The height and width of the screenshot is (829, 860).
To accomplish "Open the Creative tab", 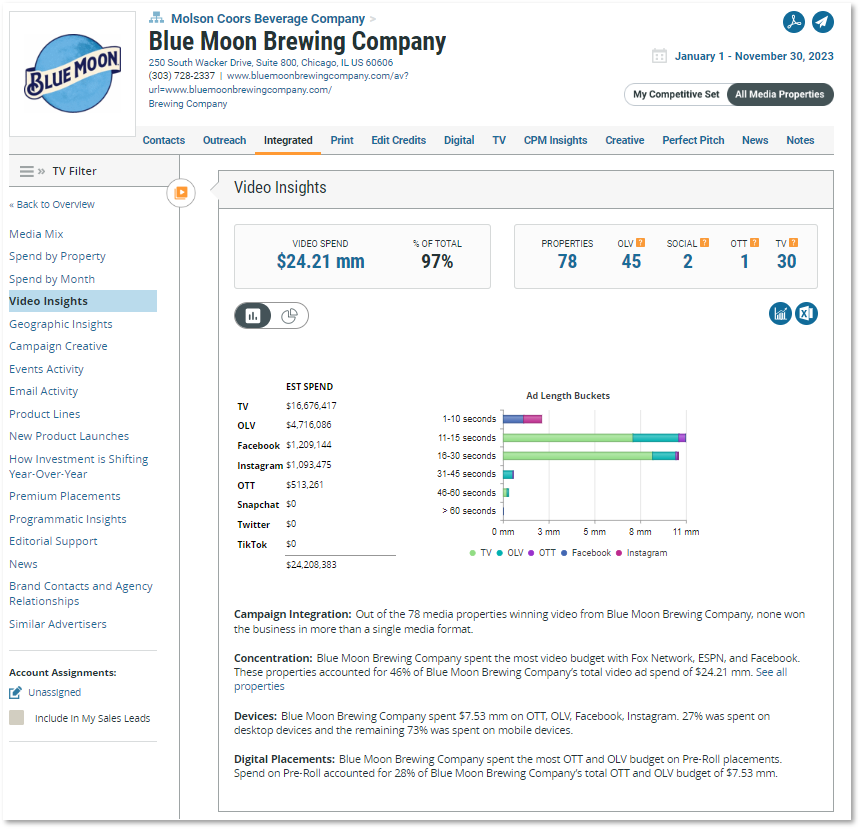I will point(625,140).
